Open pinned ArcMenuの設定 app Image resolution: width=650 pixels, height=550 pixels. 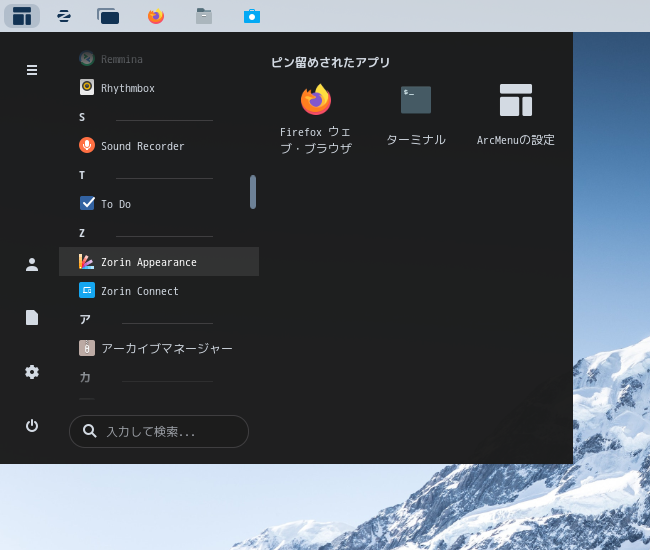pyautogui.click(x=516, y=115)
